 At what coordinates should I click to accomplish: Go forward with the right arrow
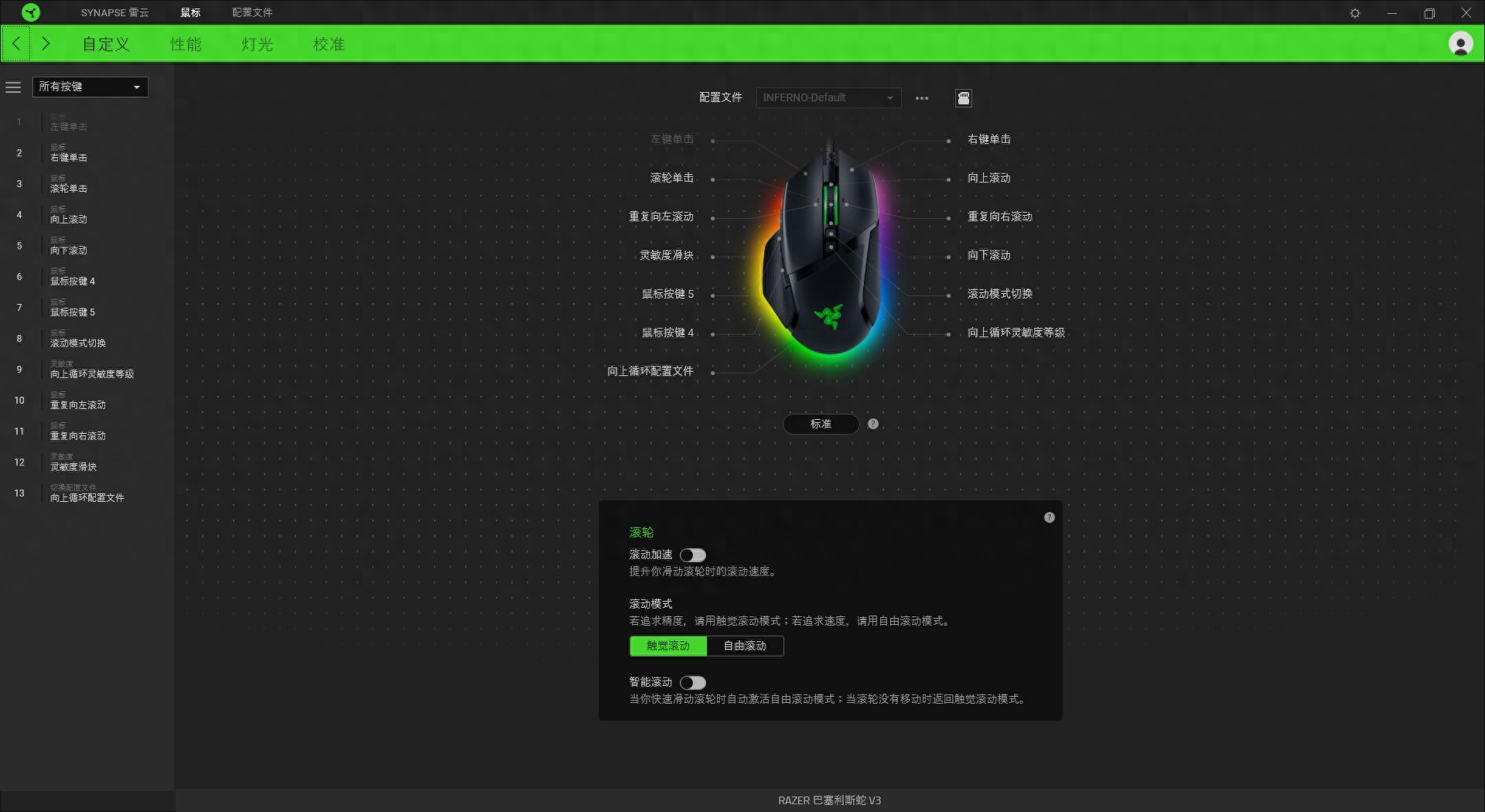[x=46, y=44]
